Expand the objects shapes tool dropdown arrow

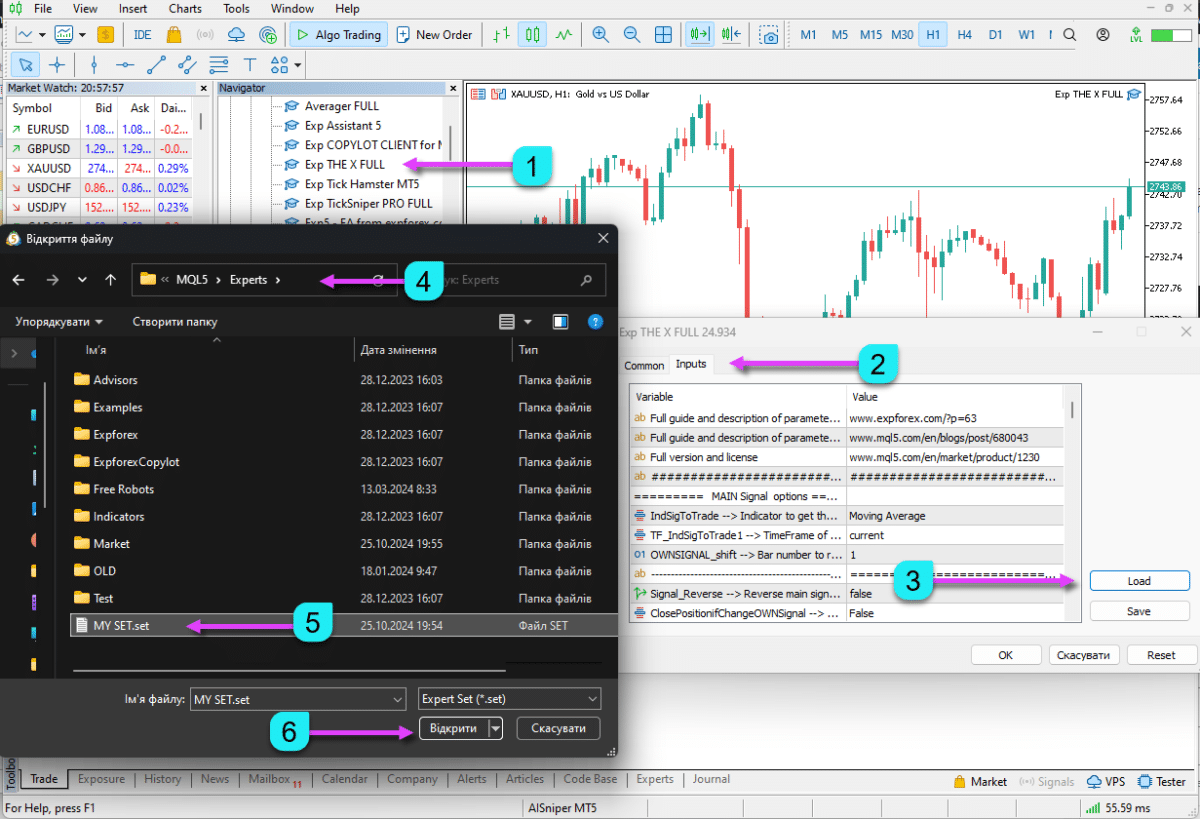click(298, 66)
